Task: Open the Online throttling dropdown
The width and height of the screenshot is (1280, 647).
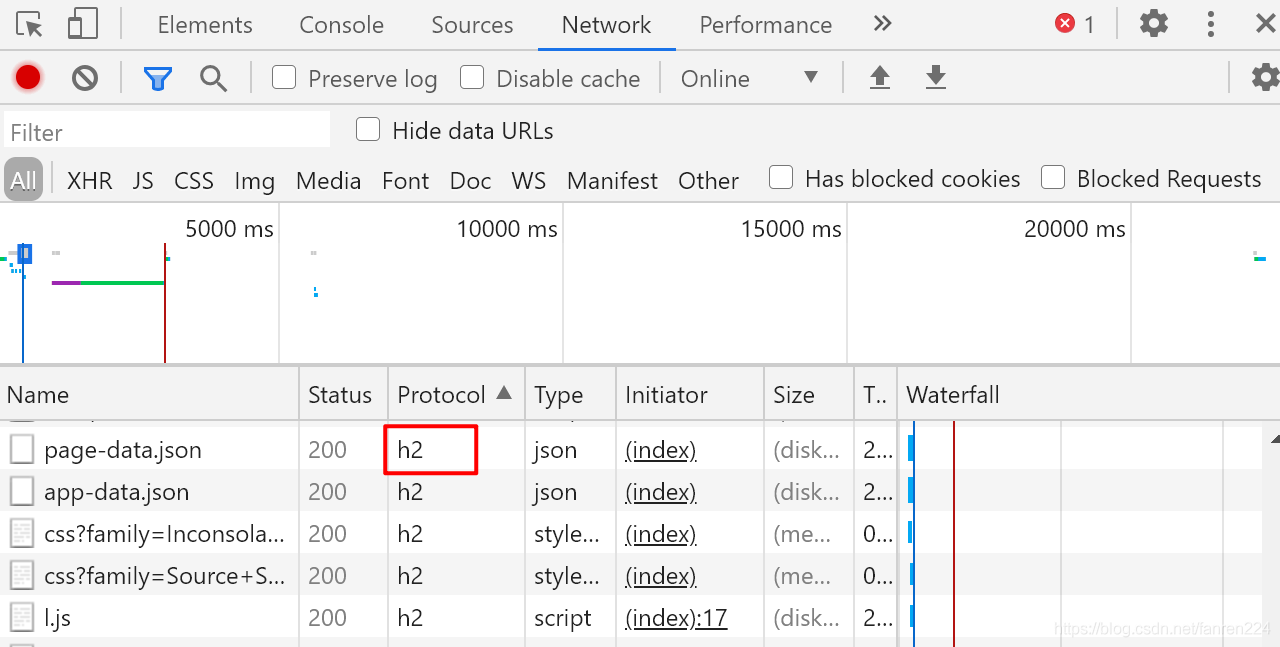Action: (x=750, y=78)
